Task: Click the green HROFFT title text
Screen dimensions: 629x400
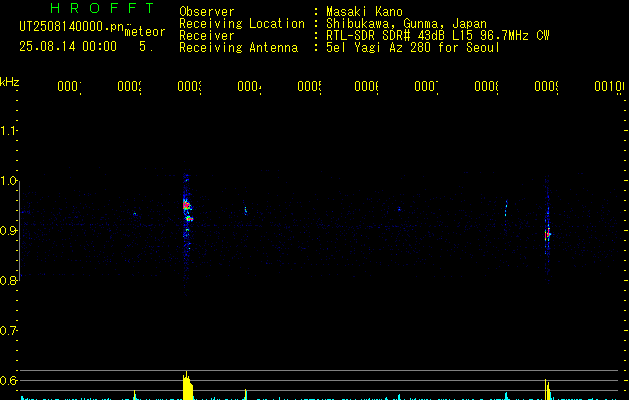Action: (102, 8)
